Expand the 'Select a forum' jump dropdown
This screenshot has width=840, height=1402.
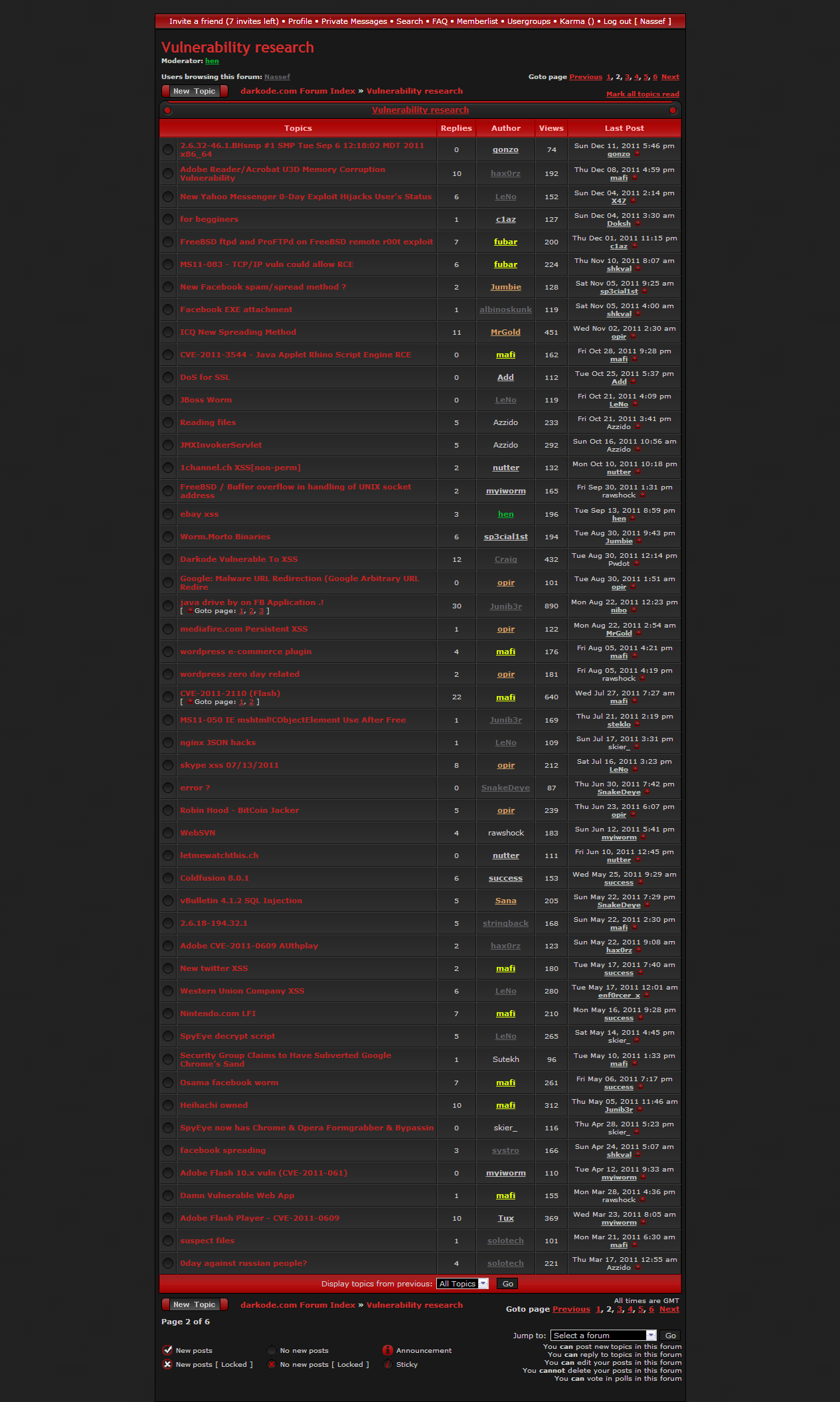coord(603,1336)
